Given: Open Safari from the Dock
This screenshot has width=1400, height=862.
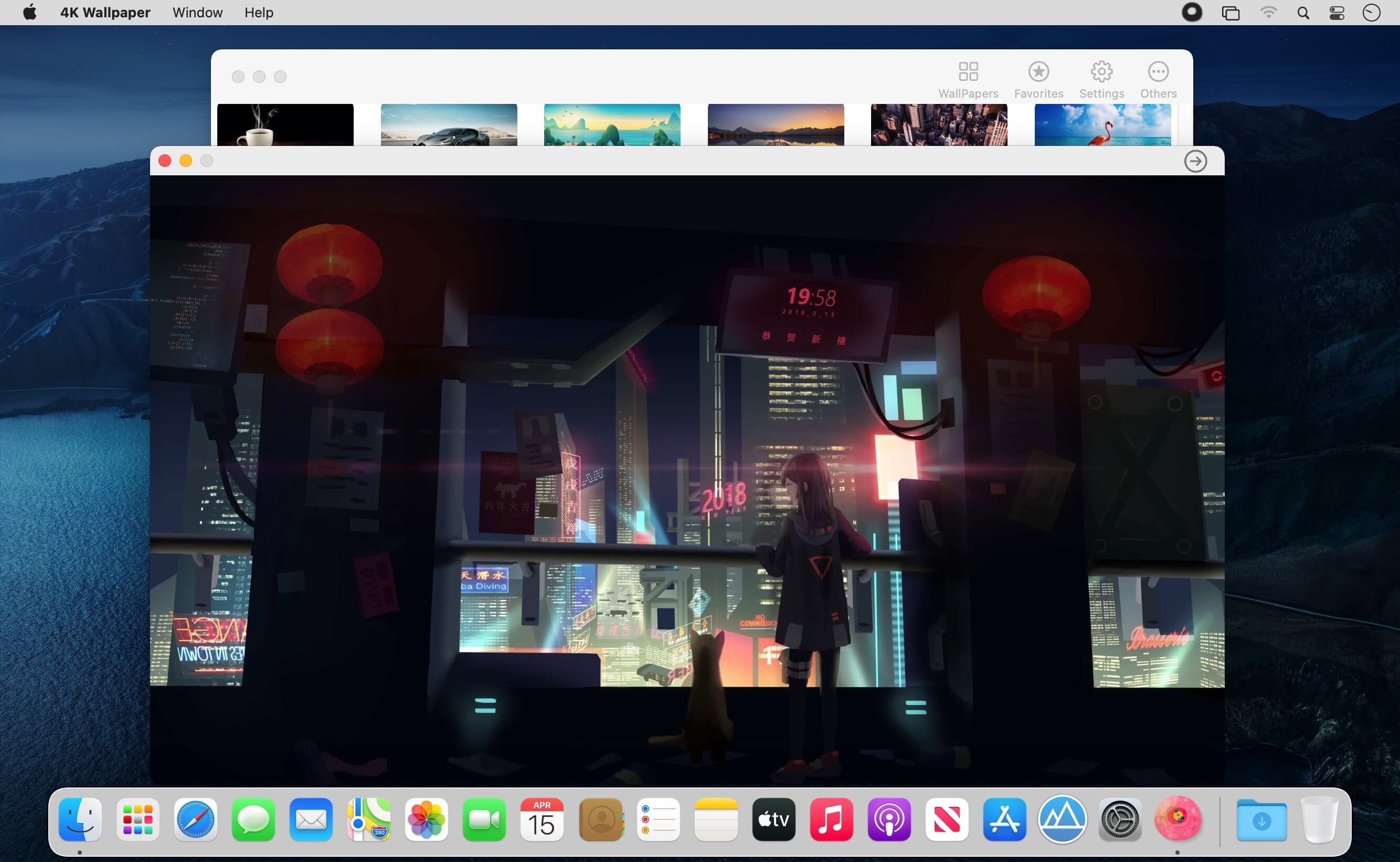Looking at the screenshot, I should (x=195, y=820).
